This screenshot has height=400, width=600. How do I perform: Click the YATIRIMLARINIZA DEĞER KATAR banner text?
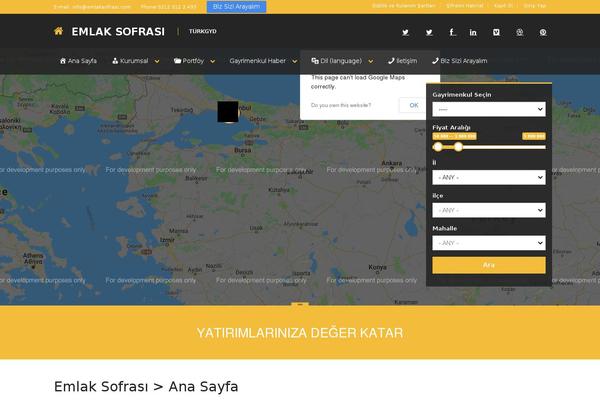[300, 333]
